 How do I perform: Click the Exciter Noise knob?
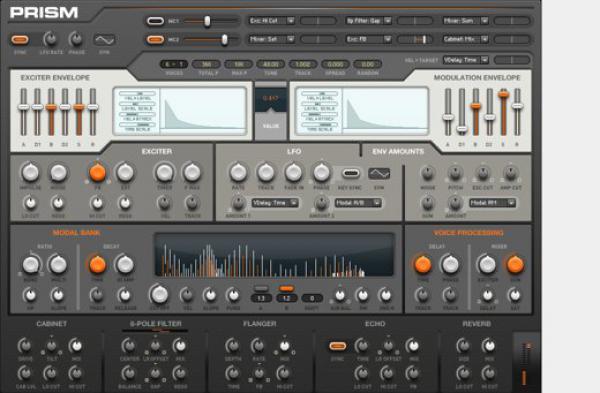click(59, 173)
